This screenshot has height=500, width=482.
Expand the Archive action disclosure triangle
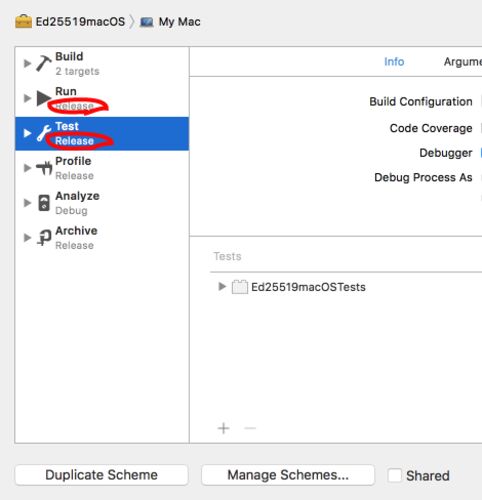click(27, 238)
